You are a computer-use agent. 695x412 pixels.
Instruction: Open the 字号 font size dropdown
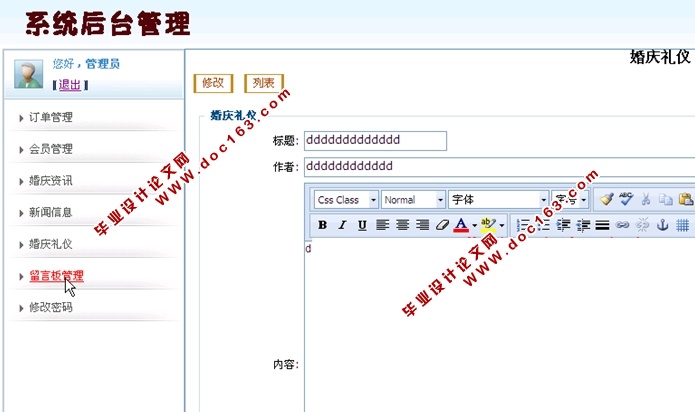coord(570,200)
